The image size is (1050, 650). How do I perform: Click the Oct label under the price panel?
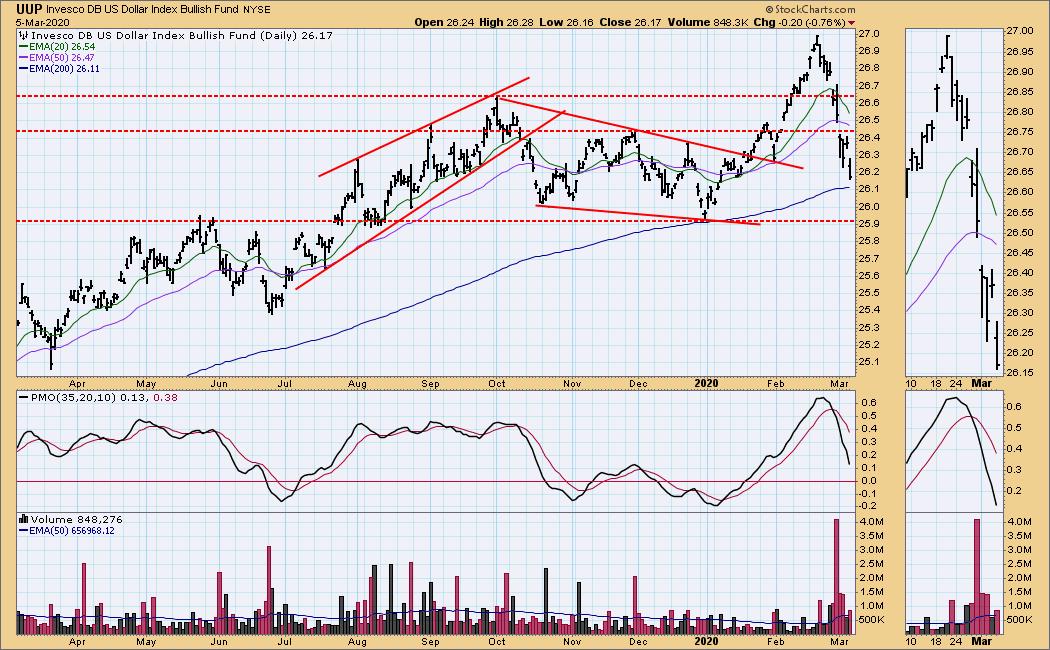tap(497, 384)
